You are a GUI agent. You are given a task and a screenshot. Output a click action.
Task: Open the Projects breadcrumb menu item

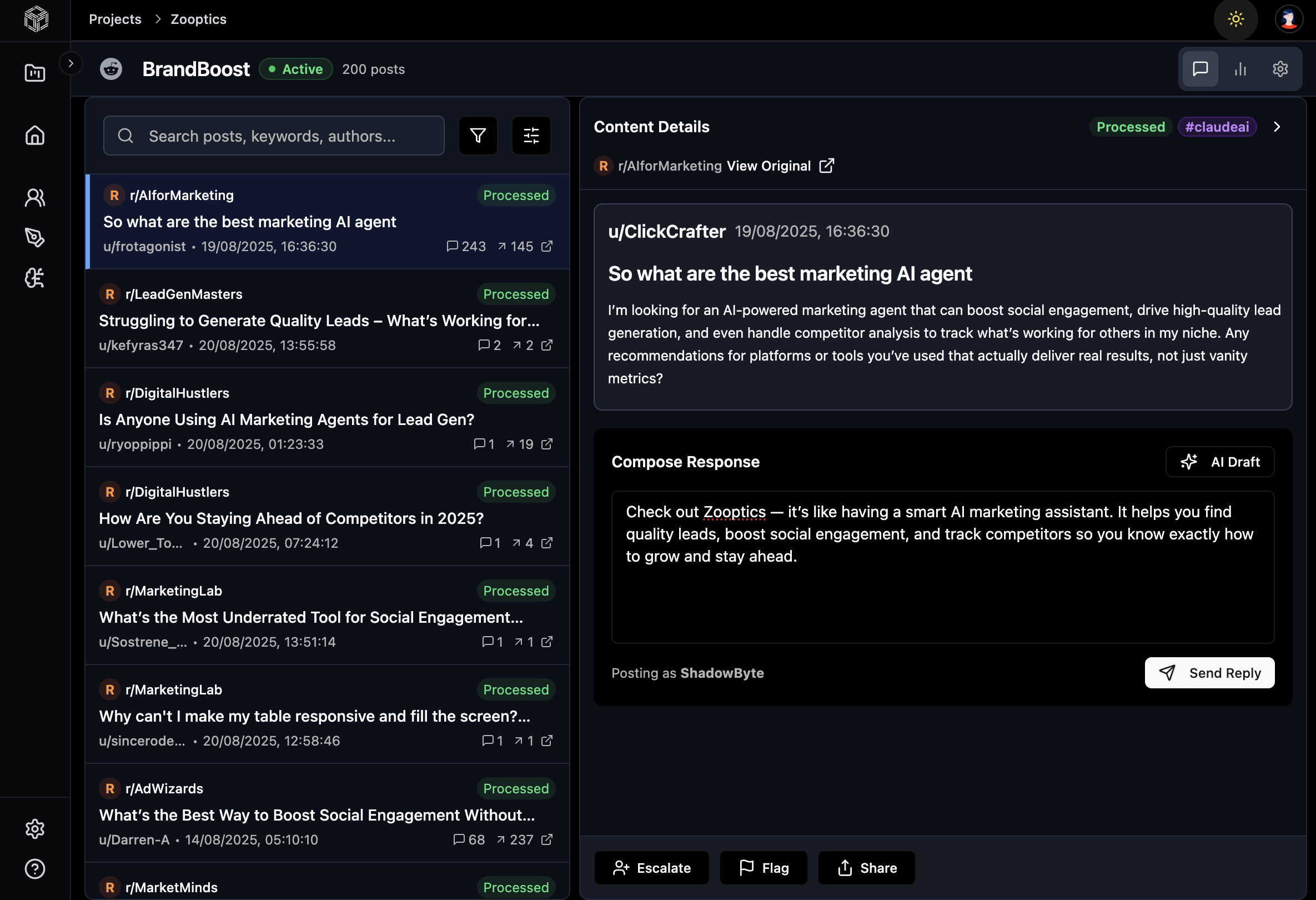[x=114, y=19]
